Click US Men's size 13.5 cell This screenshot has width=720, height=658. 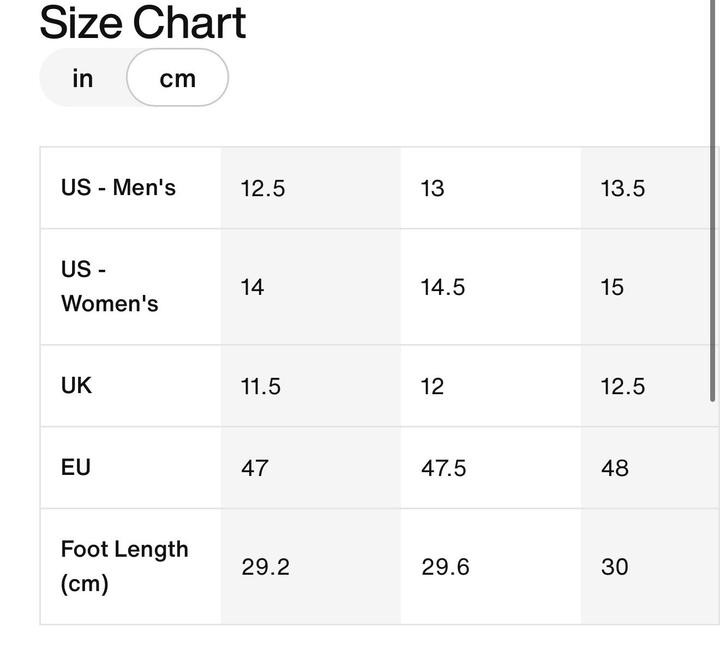point(623,188)
